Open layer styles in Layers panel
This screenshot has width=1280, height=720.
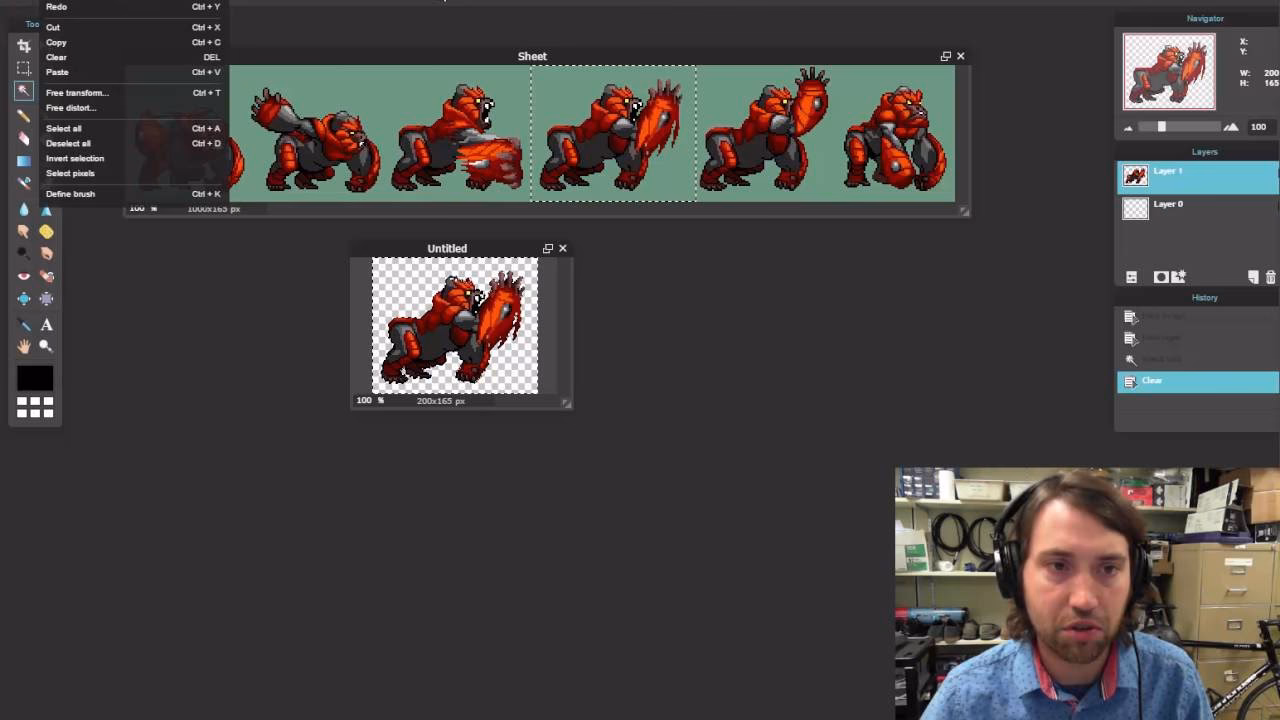(x=1178, y=277)
